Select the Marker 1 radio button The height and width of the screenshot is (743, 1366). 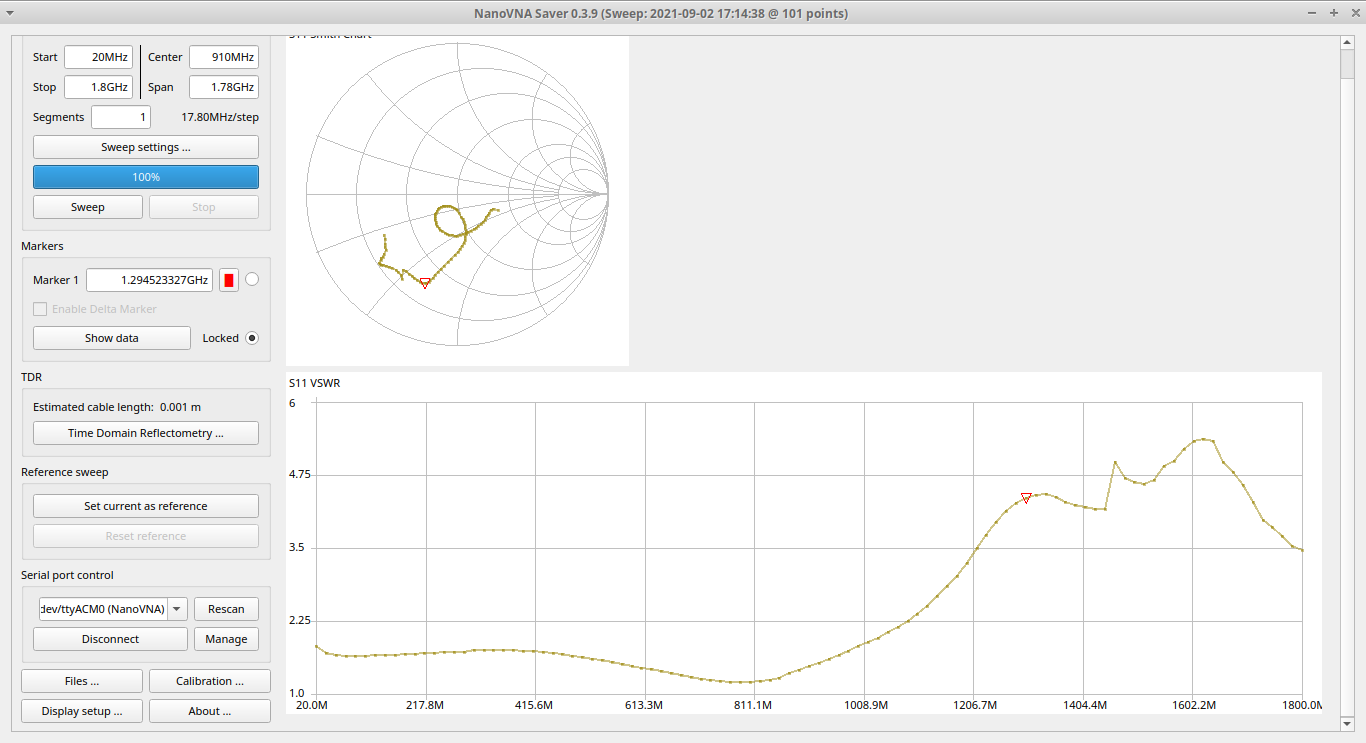pyautogui.click(x=252, y=280)
